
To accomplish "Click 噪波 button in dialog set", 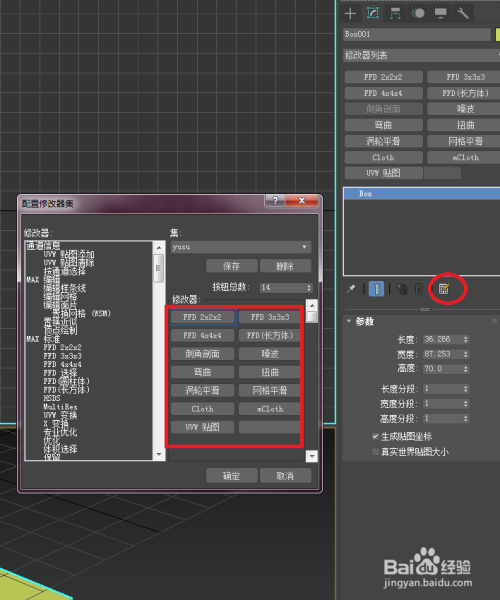I will click(x=270, y=354).
